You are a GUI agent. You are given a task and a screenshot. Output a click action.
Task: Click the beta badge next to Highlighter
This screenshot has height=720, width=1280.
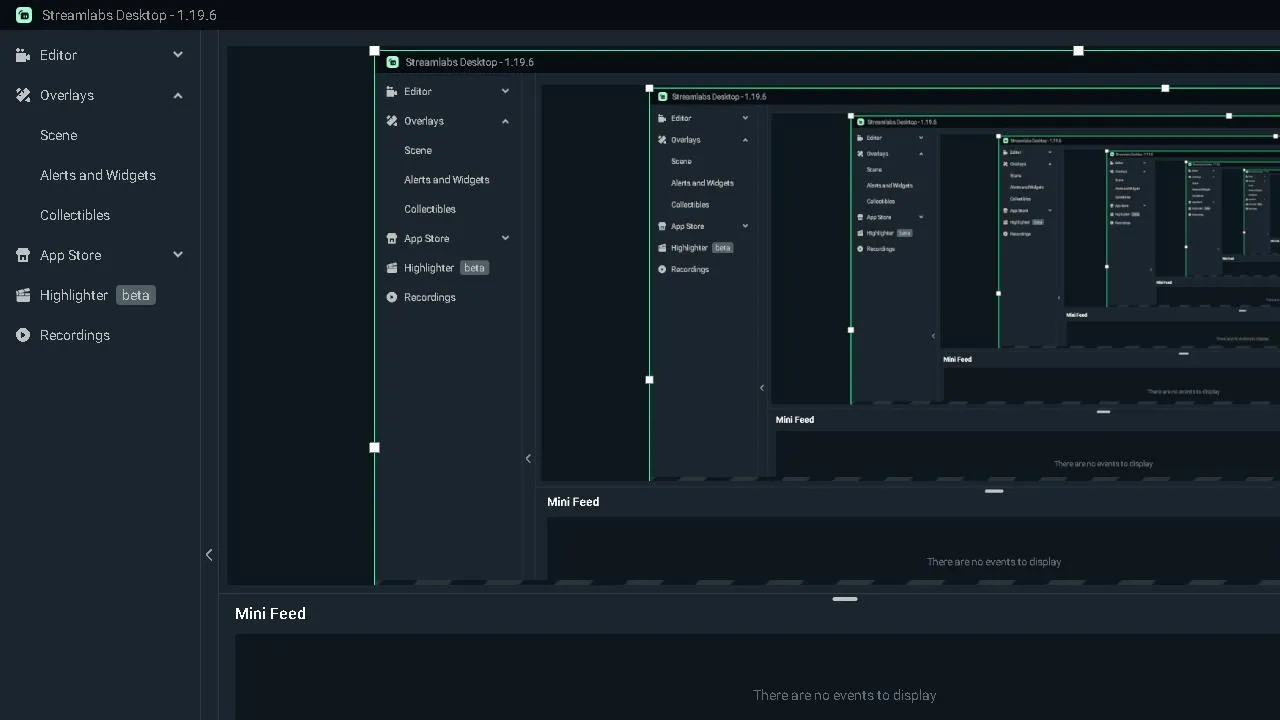coord(136,295)
